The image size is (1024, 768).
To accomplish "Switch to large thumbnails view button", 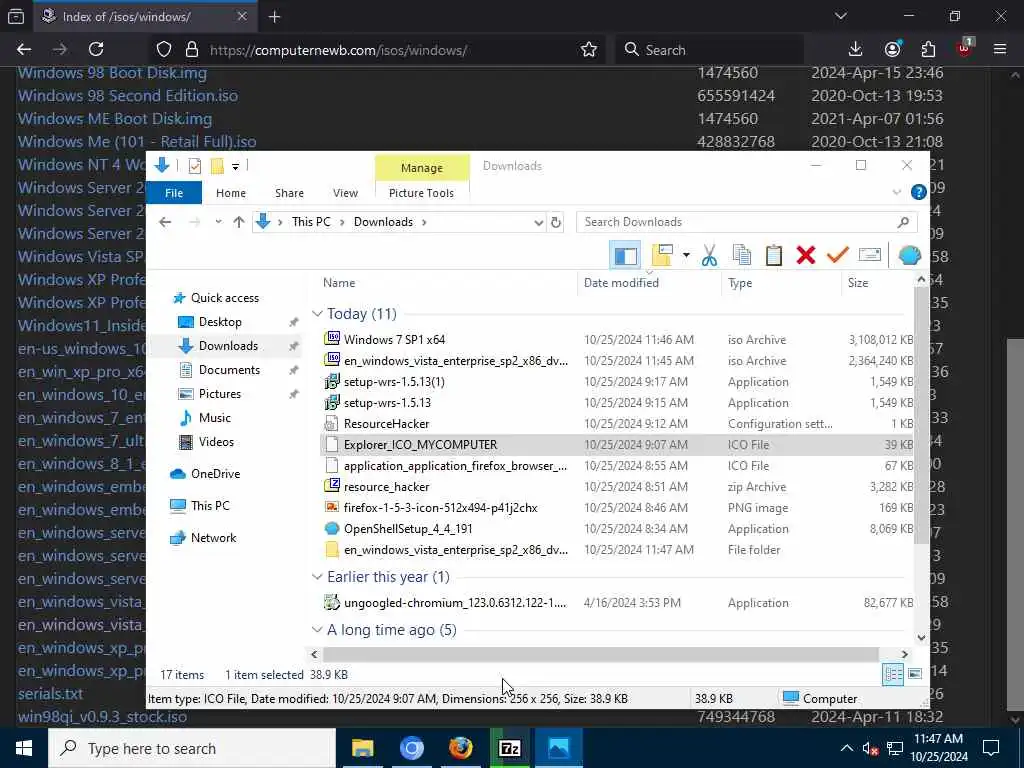I will [x=915, y=674].
